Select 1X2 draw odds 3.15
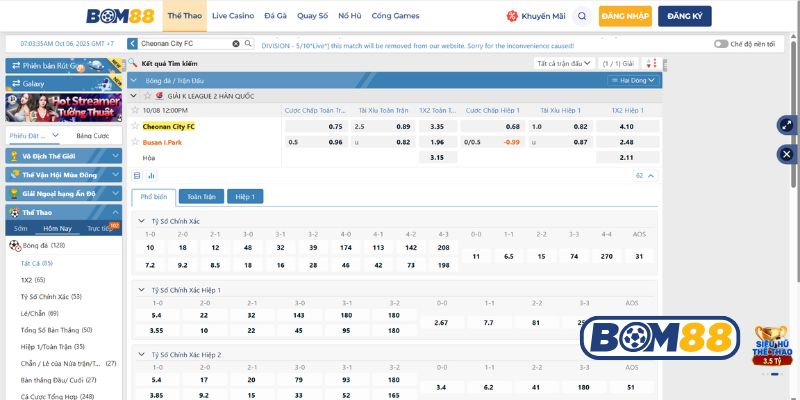 tap(438, 158)
